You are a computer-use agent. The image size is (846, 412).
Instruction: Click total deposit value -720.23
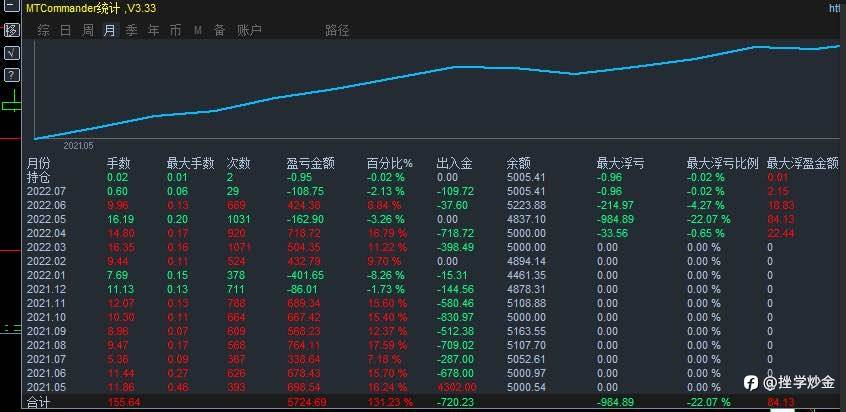[455, 402]
